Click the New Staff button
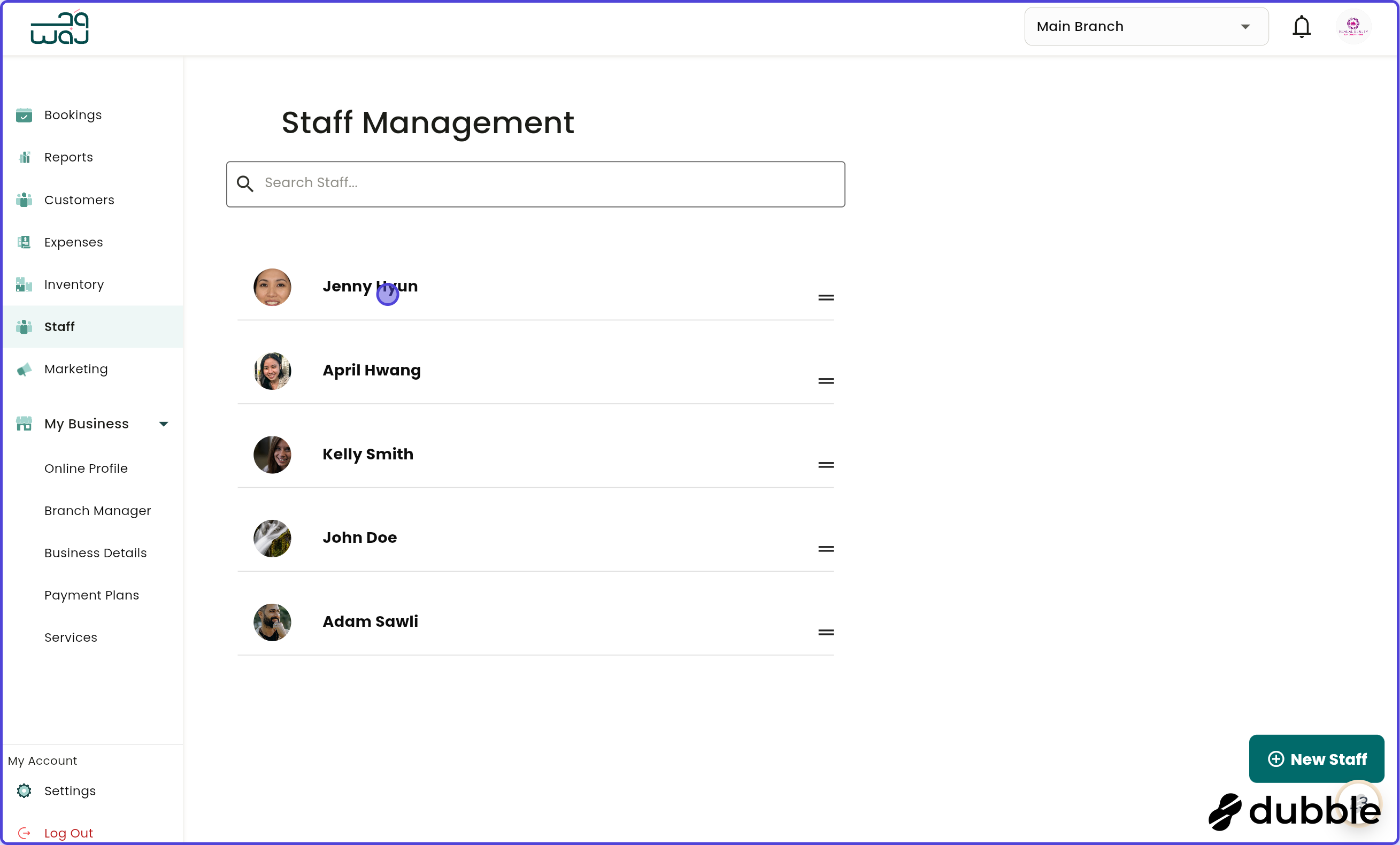Screen dimensions: 1400x845 1317,759
